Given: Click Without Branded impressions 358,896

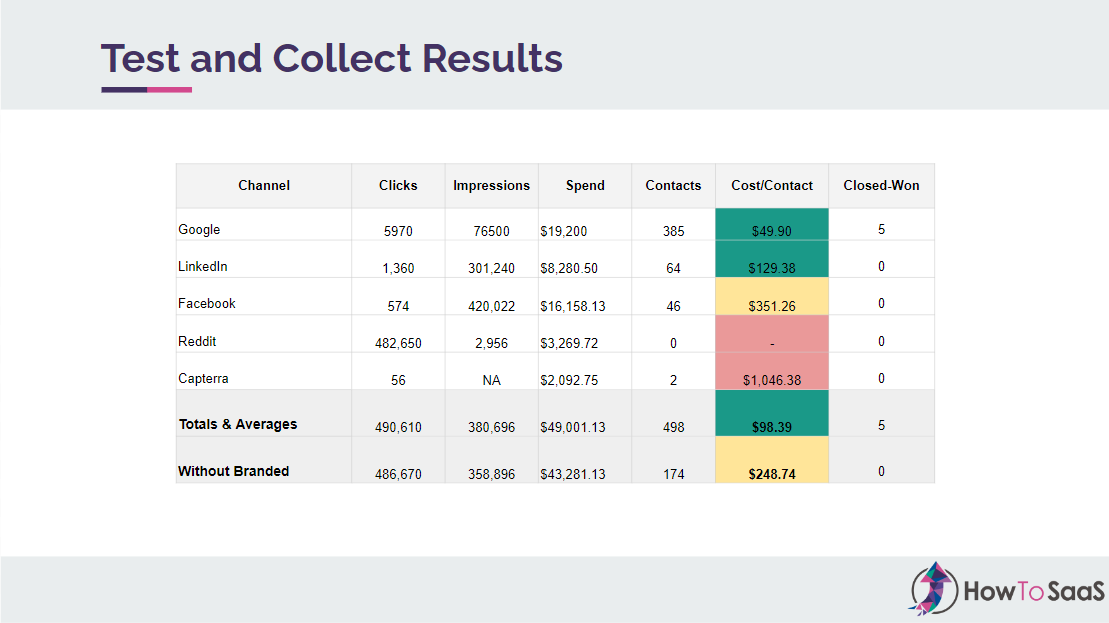Looking at the screenshot, I should (x=492, y=474).
